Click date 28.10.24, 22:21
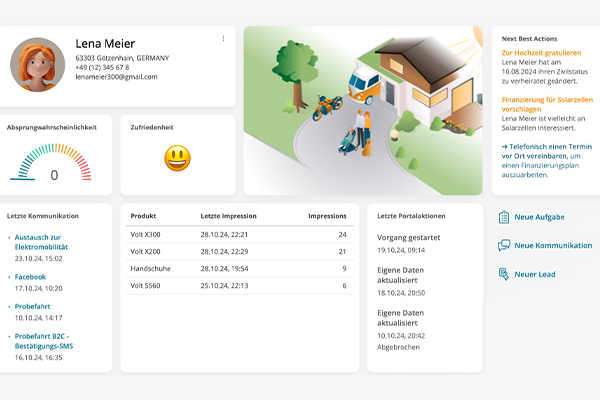Image resolution: width=600 pixels, height=400 pixels. pyautogui.click(x=224, y=234)
